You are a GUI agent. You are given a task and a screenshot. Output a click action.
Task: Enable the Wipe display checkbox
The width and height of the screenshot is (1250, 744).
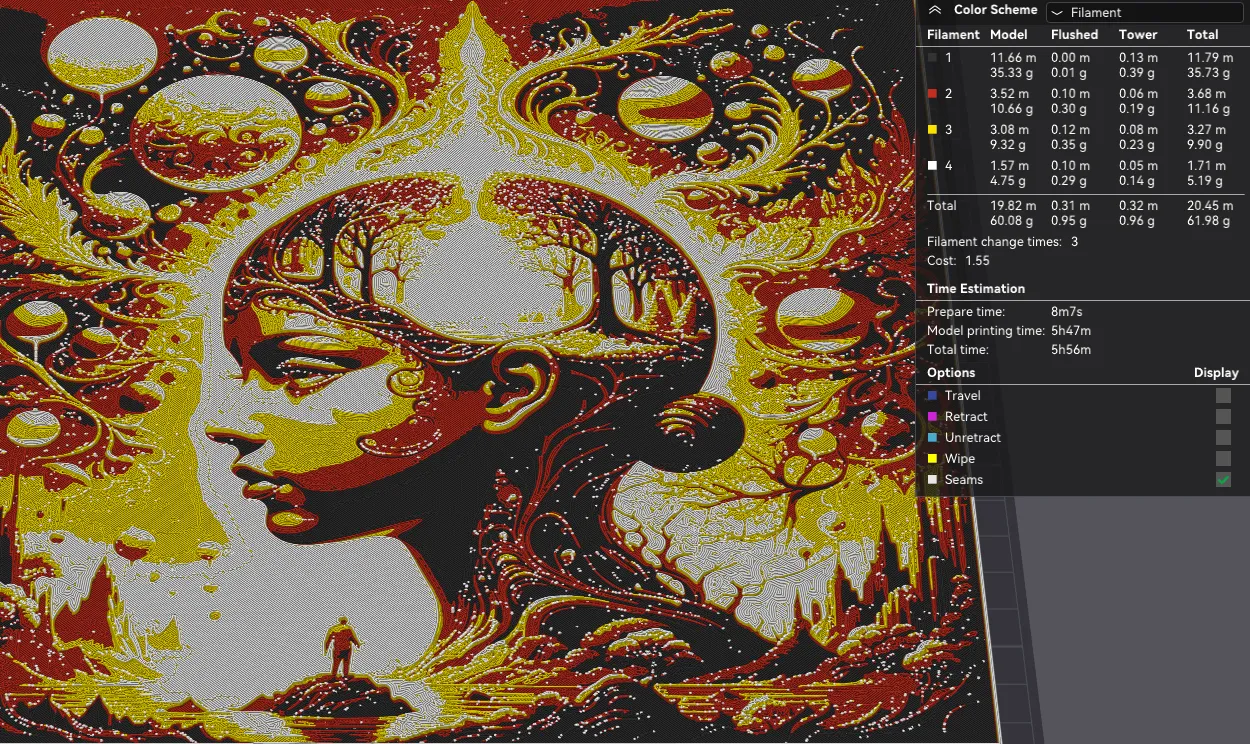click(1223, 458)
